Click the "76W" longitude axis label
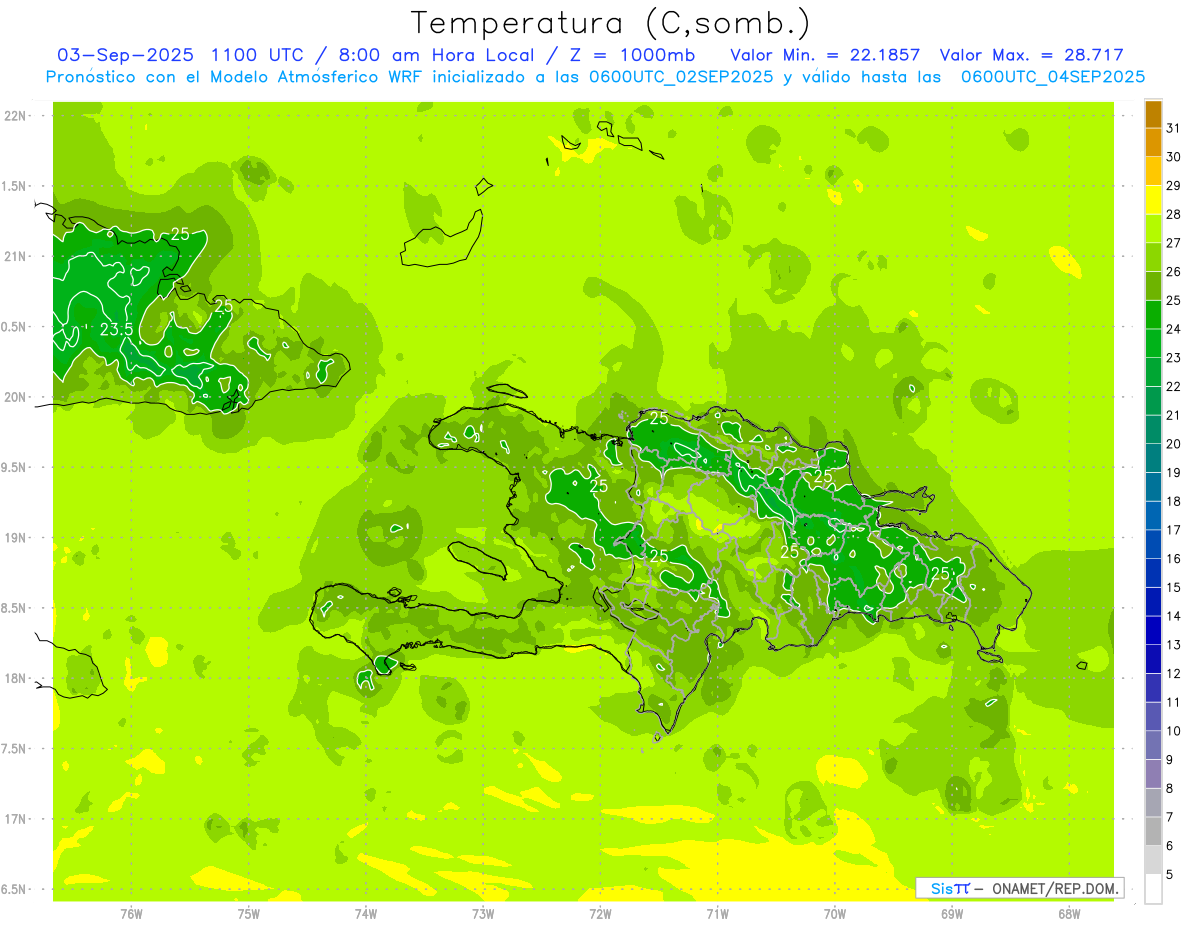This screenshot has height=927, width=1200. pos(131,913)
